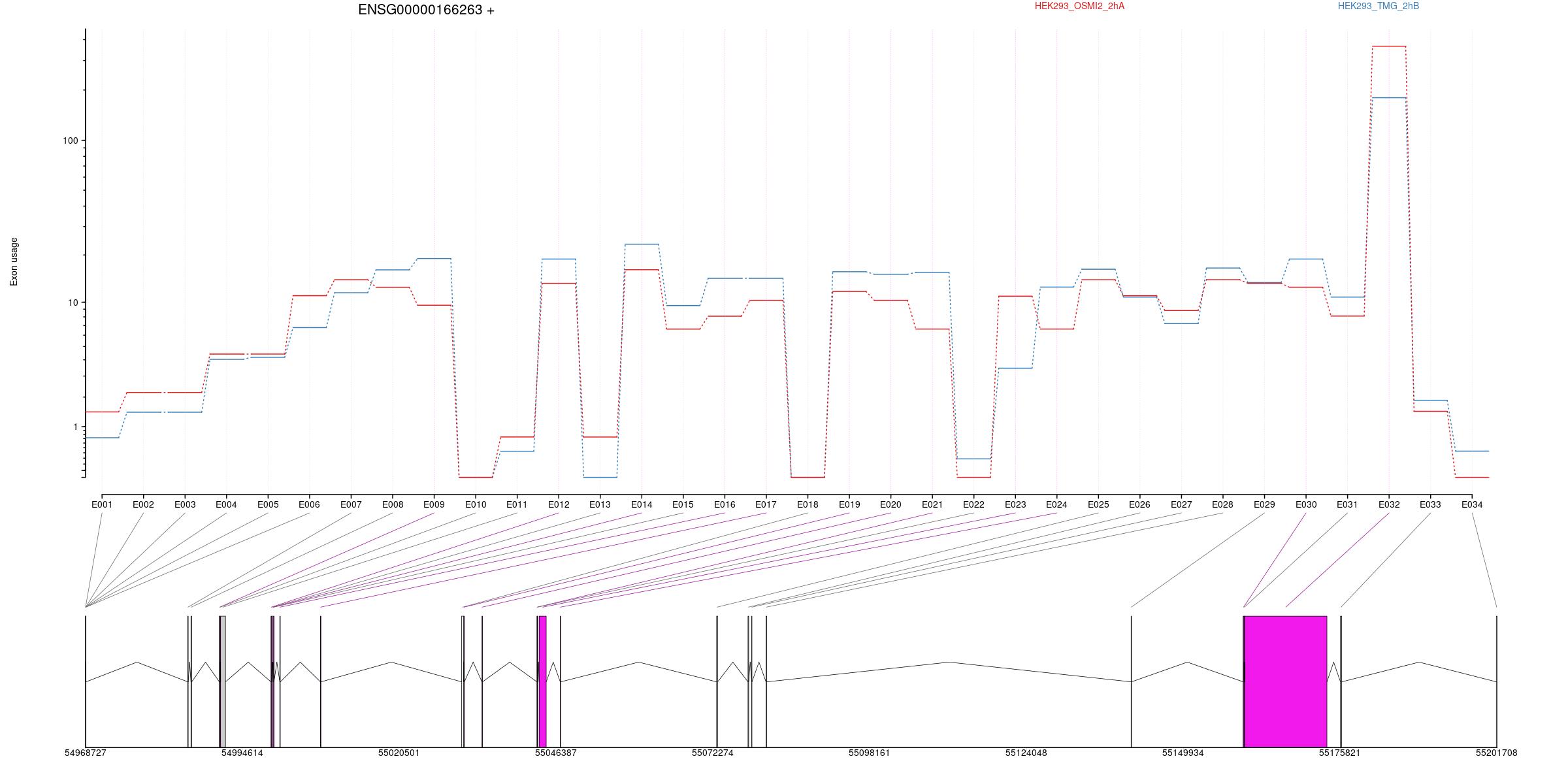Click exon label E033
Viewport: 1568px width, 784px height.
1430,504
